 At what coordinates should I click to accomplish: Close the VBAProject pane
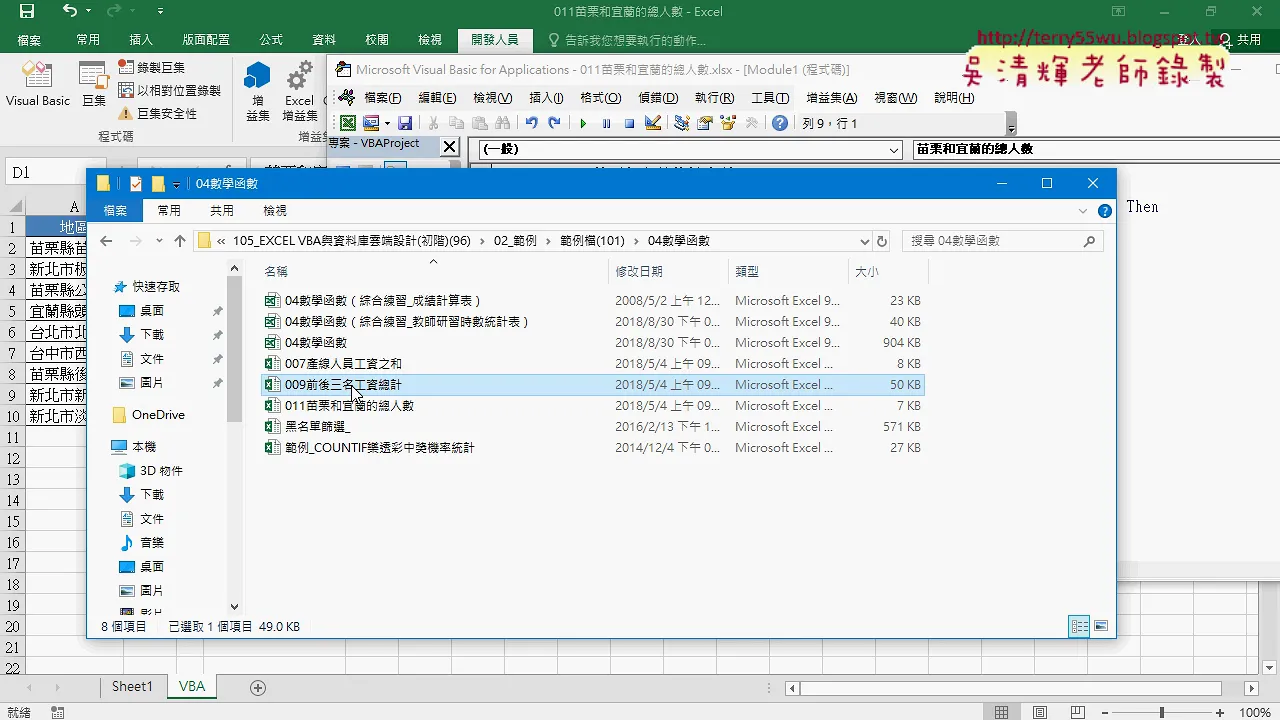pyautogui.click(x=449, y=147)
